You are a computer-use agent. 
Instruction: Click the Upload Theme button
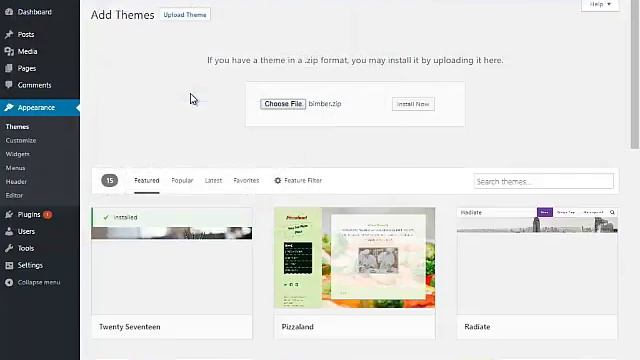pyautogui.click(x=185, y=15)
